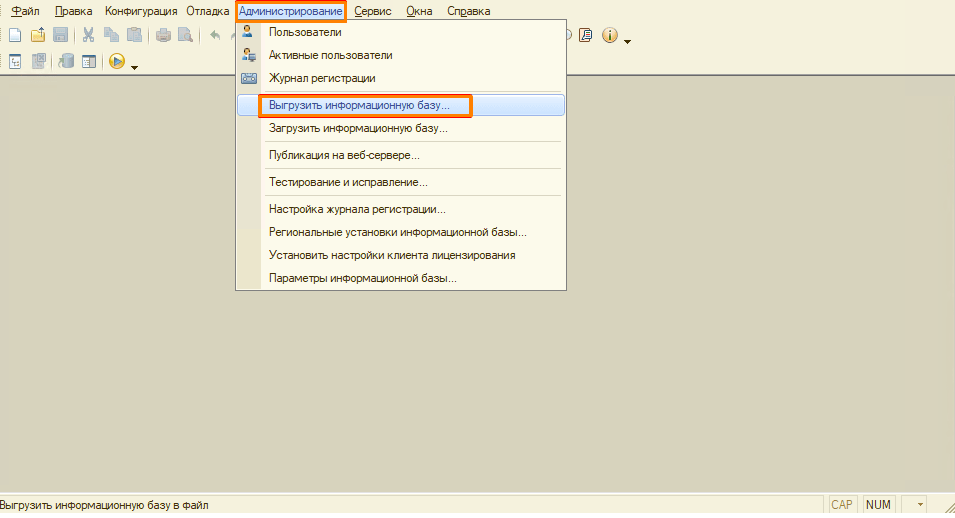Click the Paste clipboard icon
Viewport: 955px width, 518px height.
point(134,35)
